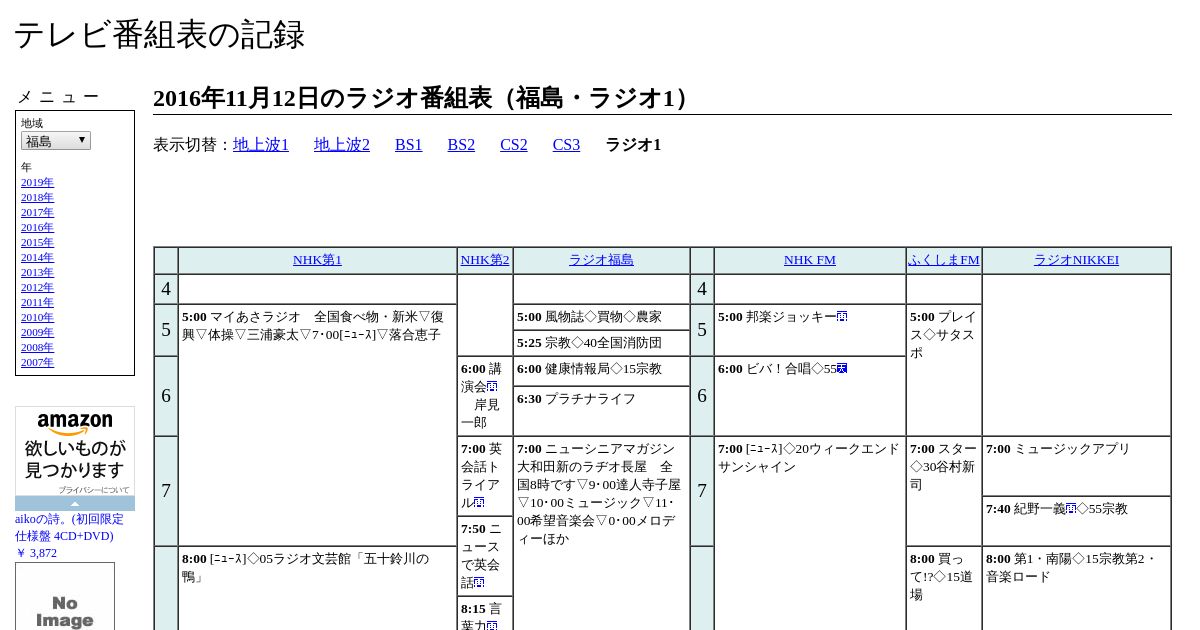The height and width of the screenshot is (630, 1200).
Task: Open the ラジオ福島 channel header link
Action: (x=601, y=260)
